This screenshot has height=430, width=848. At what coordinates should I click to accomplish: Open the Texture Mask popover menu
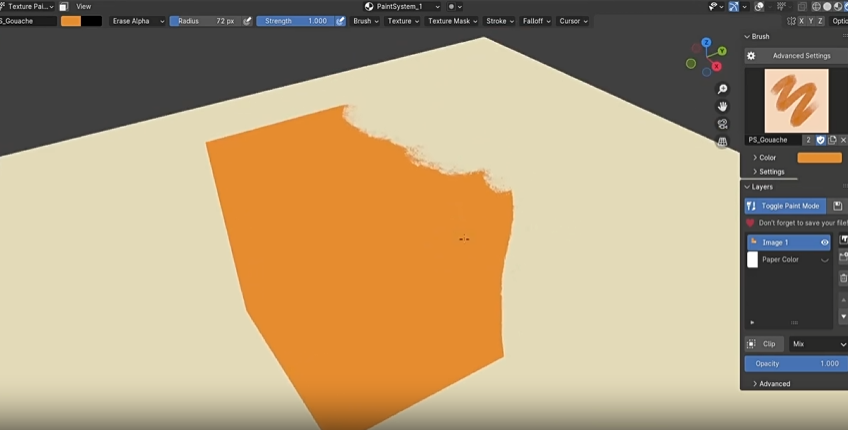click(452, 21)
